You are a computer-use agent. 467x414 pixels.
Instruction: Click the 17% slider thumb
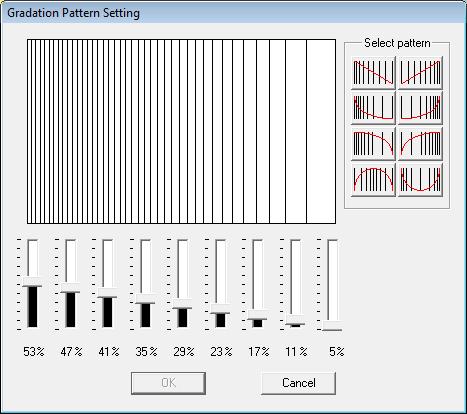pos(257,315)
